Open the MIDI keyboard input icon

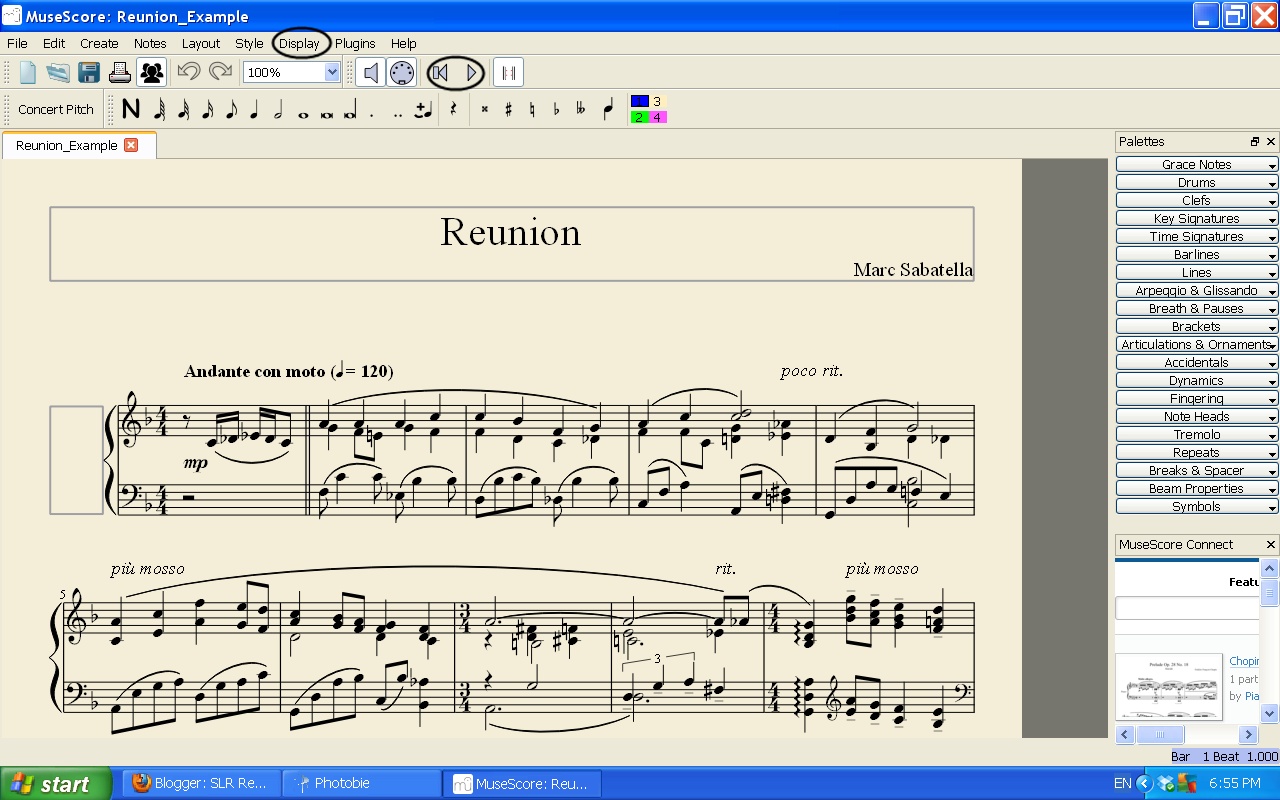(399, 72)
